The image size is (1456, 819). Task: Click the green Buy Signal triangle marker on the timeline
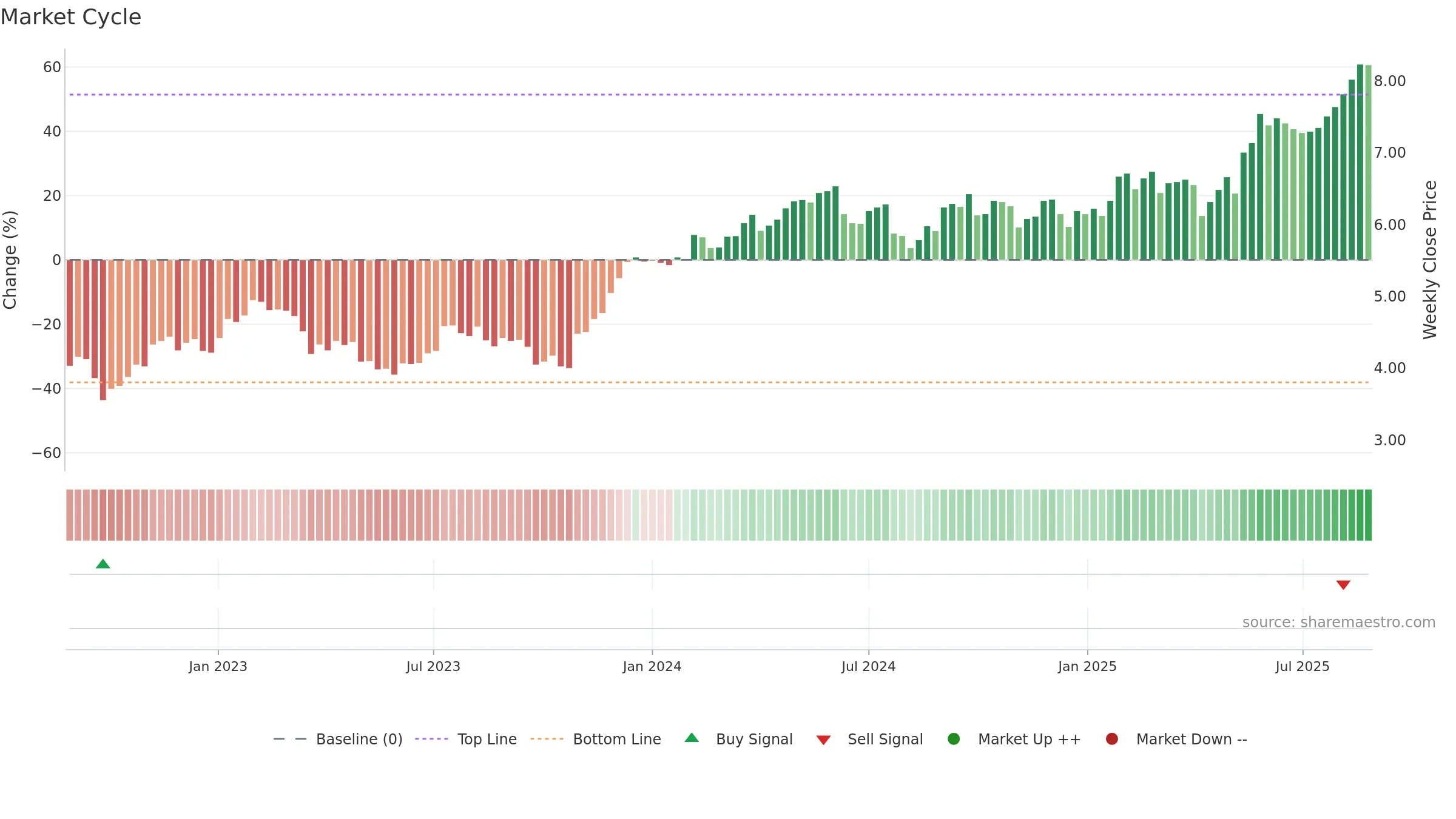[103, 564]
